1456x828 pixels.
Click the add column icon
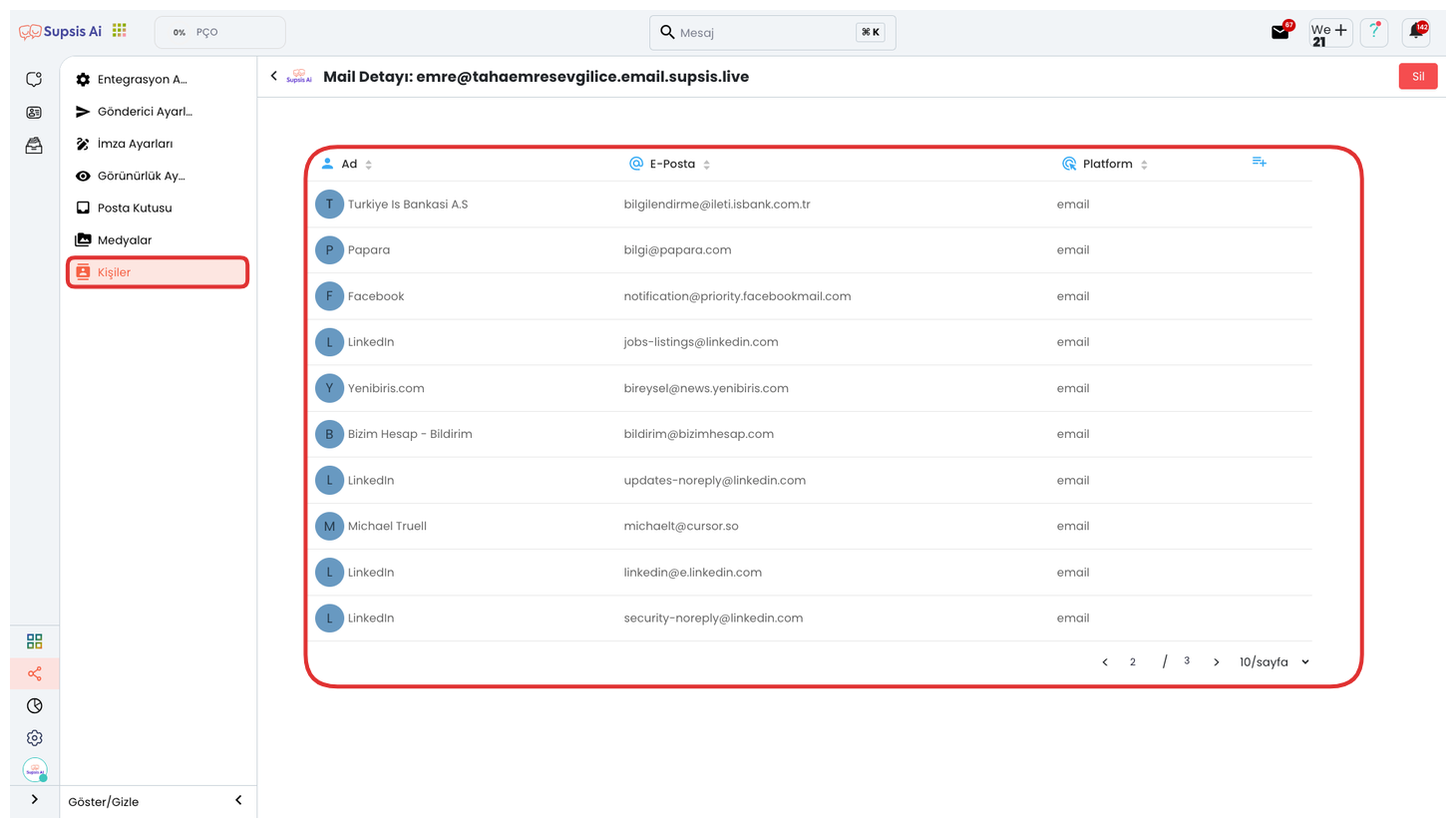[1260, 162]
